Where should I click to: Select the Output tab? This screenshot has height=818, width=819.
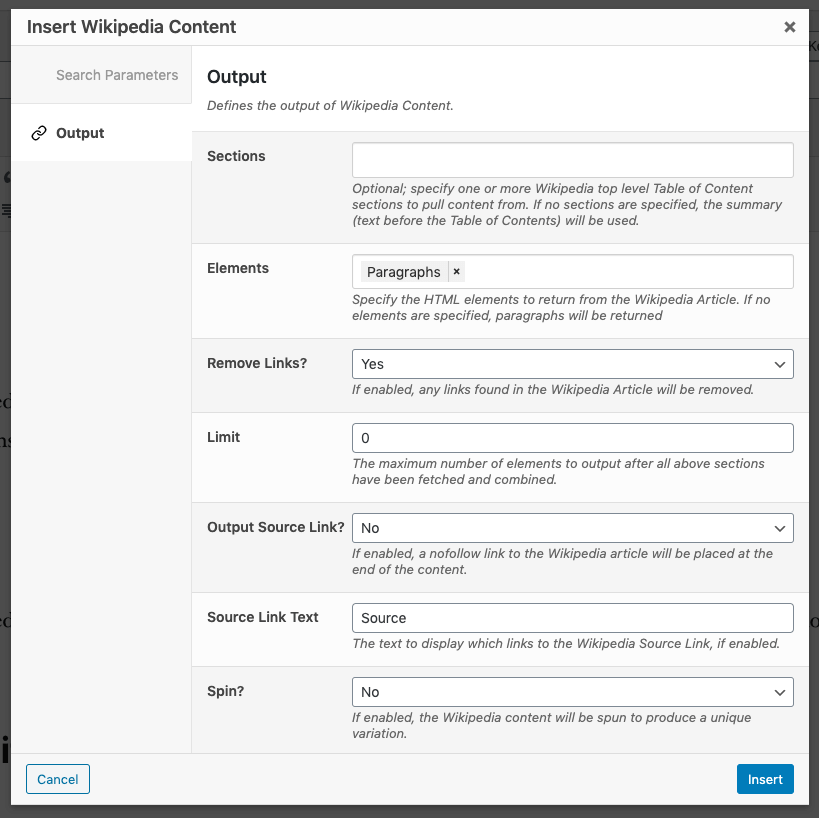(101, 133)
